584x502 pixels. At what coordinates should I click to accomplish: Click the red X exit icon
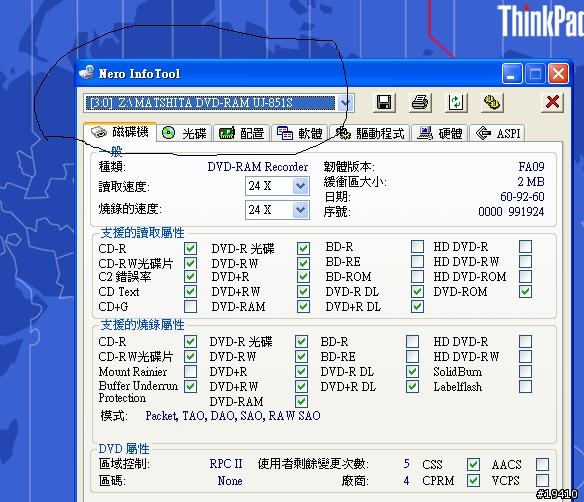click(x=552, y=102)
